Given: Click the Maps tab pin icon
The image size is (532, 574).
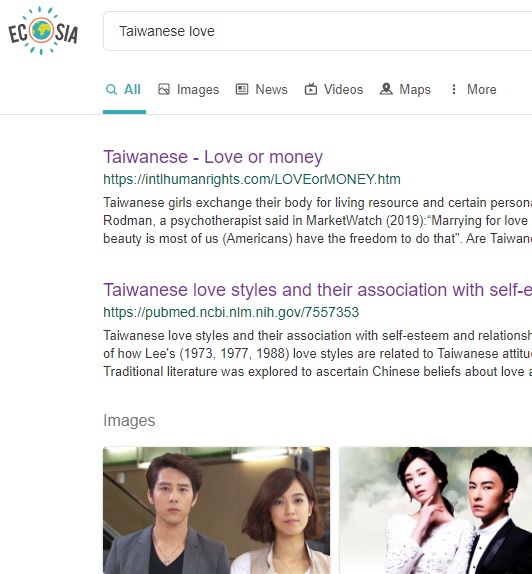Looking at the screenshot, I should coord(386,89).
